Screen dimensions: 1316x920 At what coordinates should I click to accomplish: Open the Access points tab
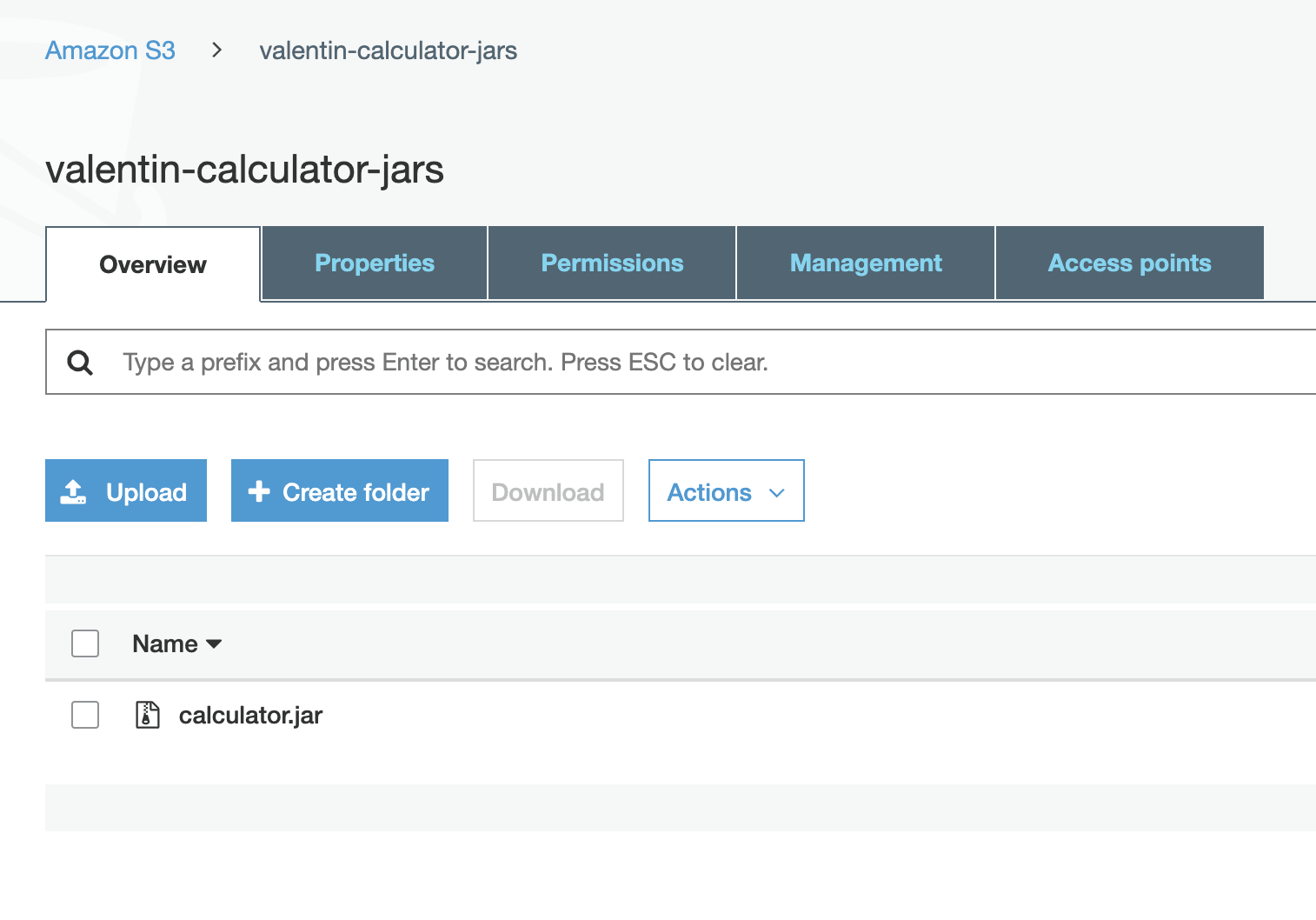coord(1129,263)
